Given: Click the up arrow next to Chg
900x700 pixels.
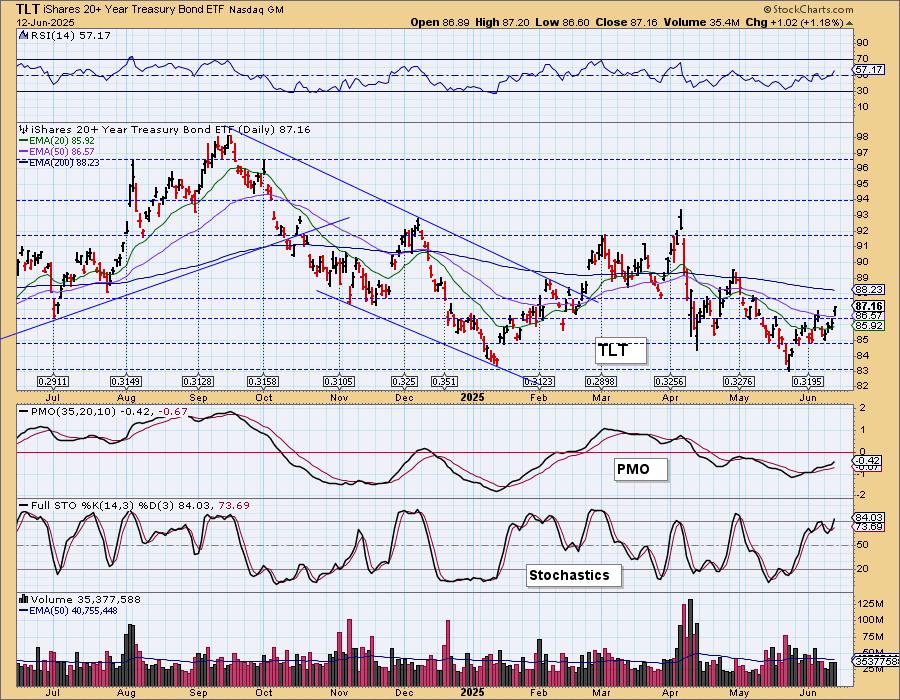Looking at the screenshot, I should [x=849, y=23].
